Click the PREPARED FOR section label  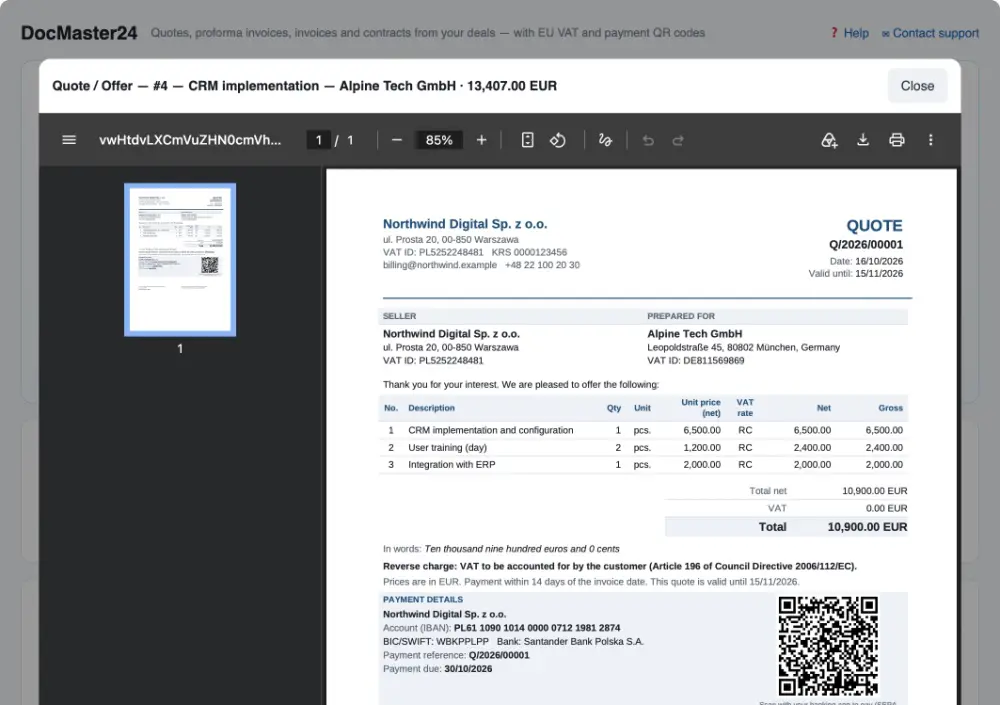[680, 316]
